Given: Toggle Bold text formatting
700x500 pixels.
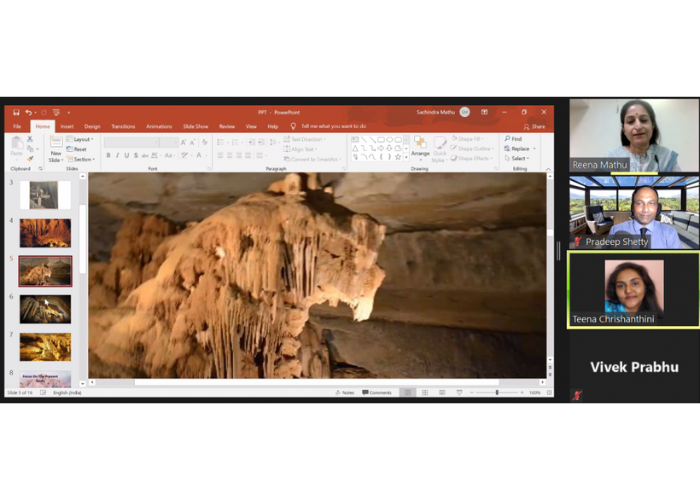Looking at the screenshot, I should tap(108, 155).
